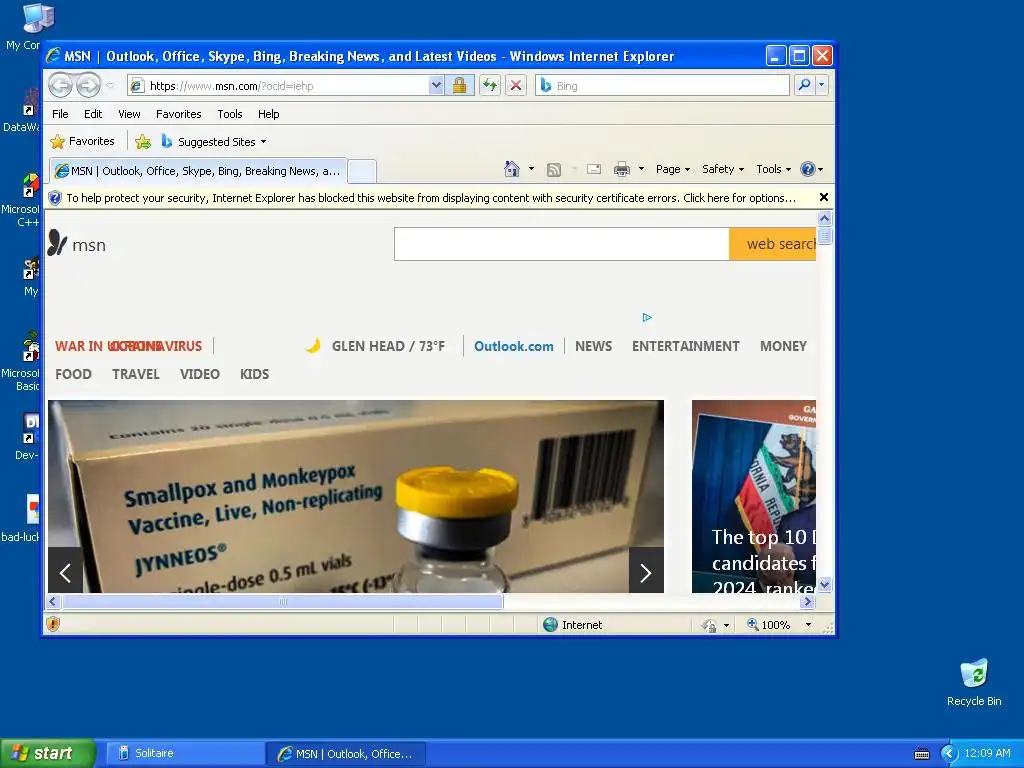Click the web search button

pyautogui.click(x=773, y=244)
